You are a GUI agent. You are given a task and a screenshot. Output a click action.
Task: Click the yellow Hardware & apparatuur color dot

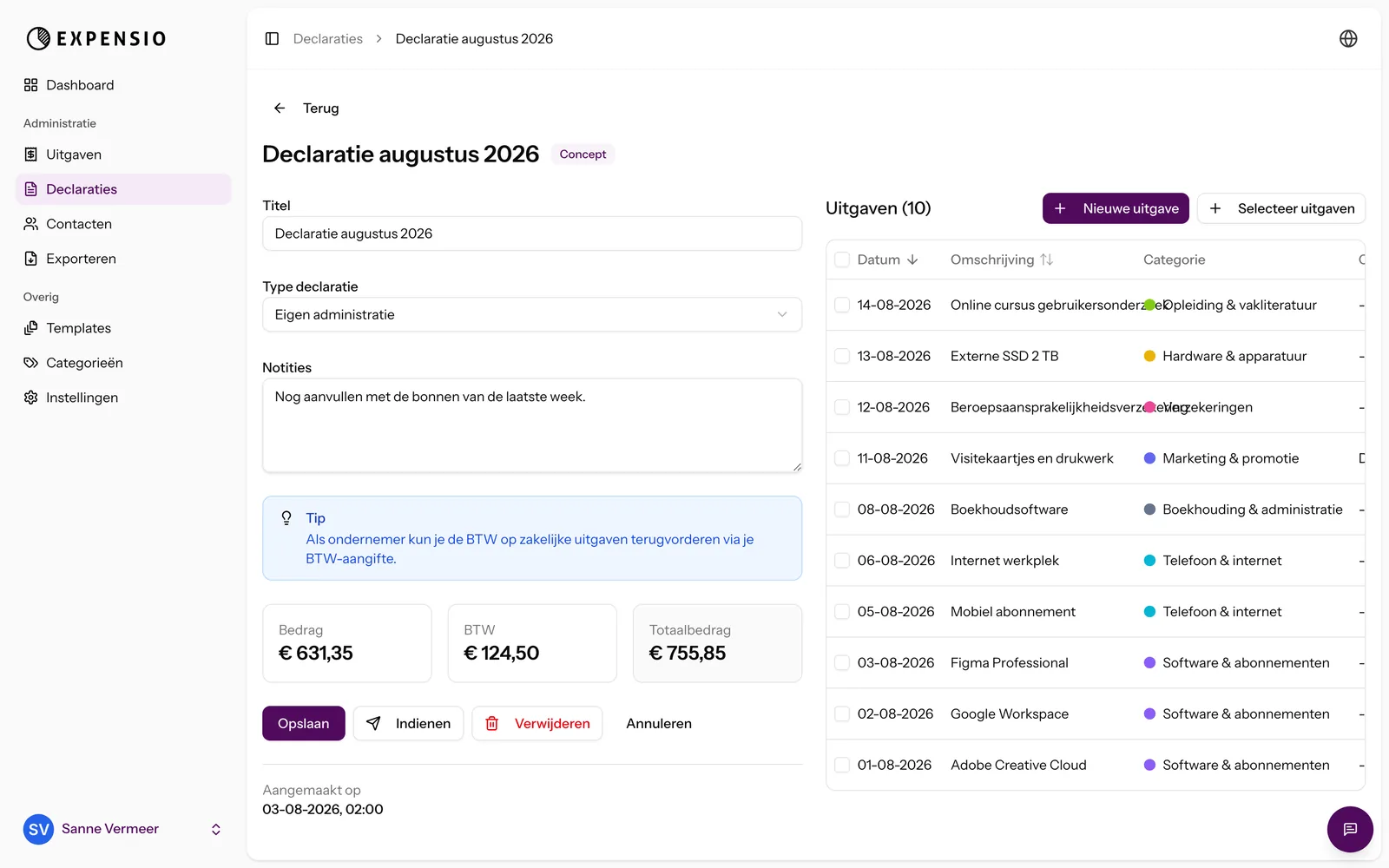coord(1149,356)
